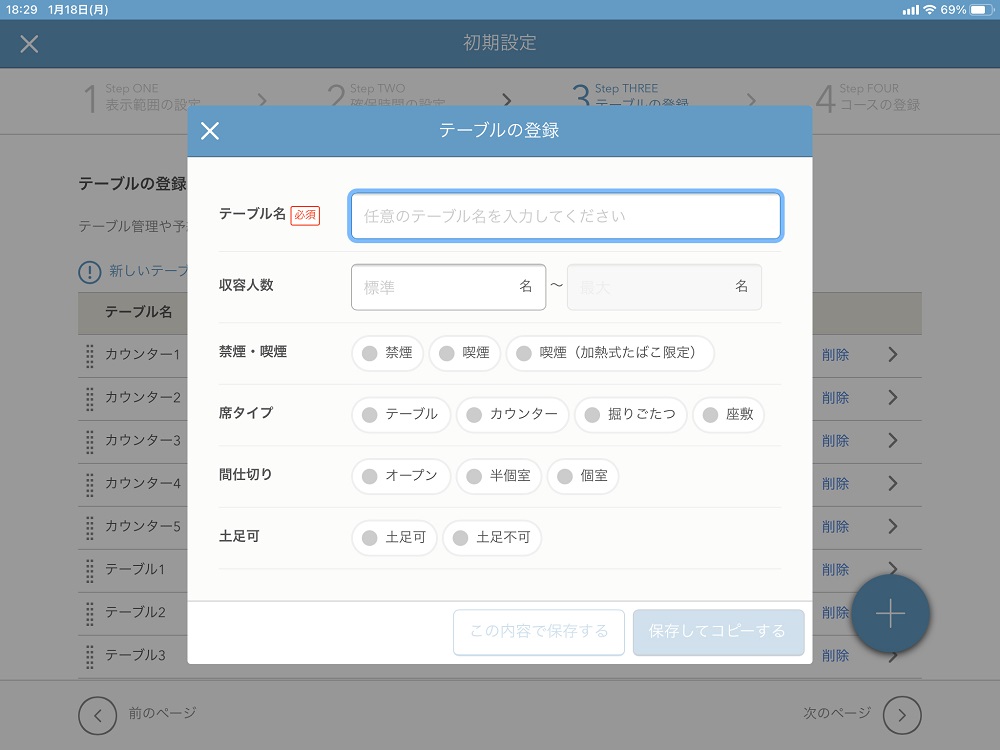Click the X icon on the 初期設定 header
1000x750 pixels.
tap(30, 44)
